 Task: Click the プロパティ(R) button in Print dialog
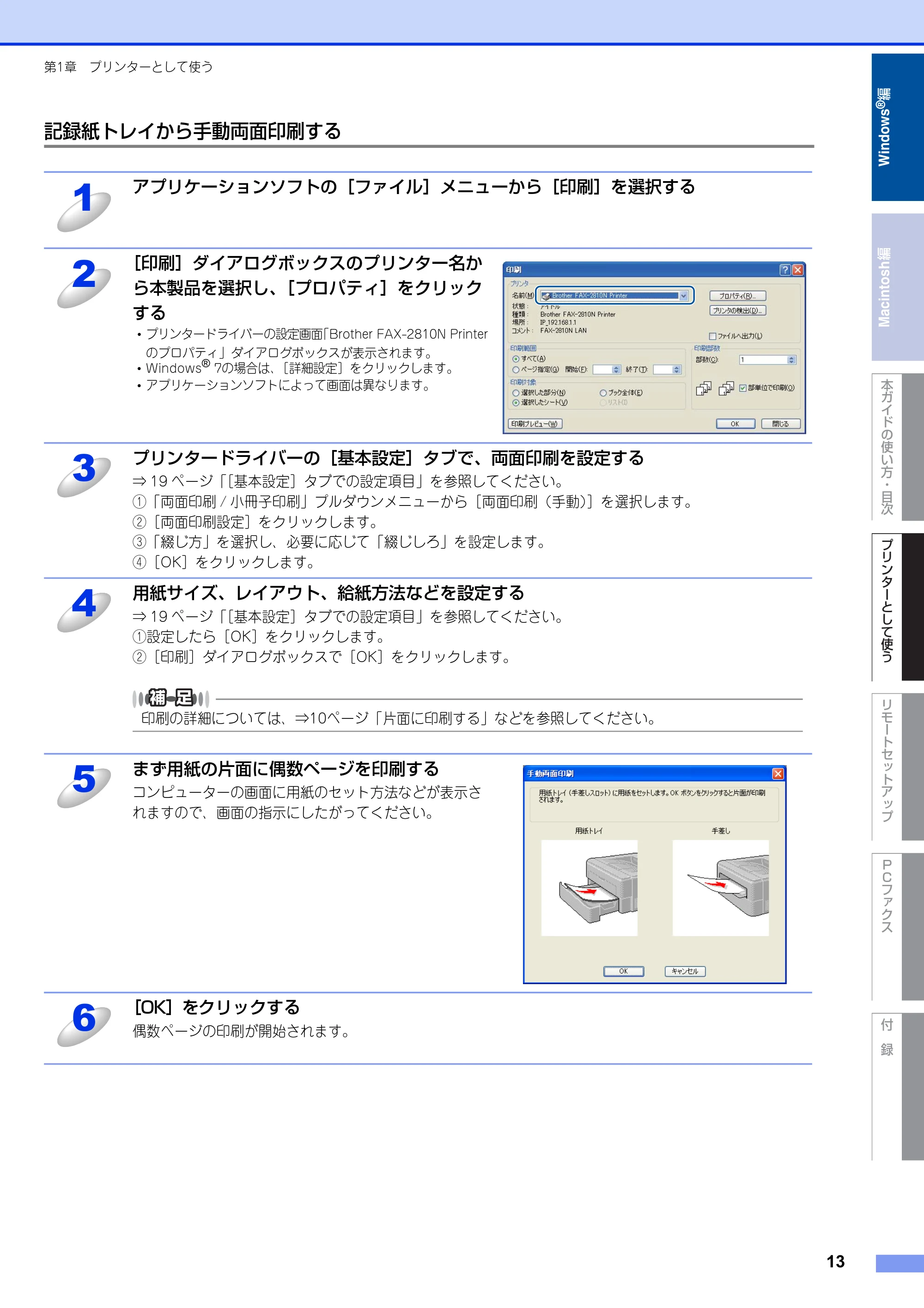tap(737, 296)
